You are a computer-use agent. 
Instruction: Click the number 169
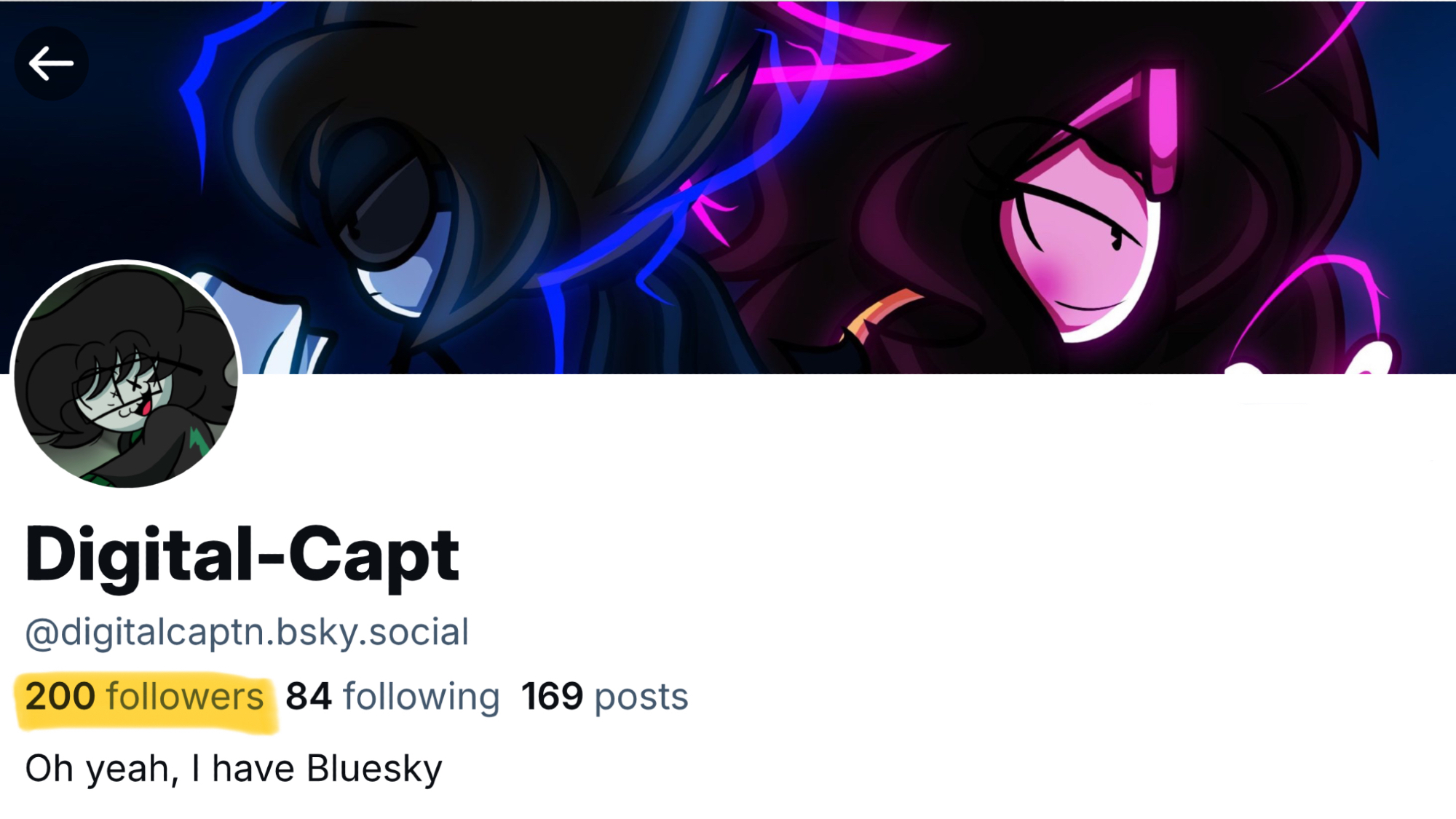553,697
